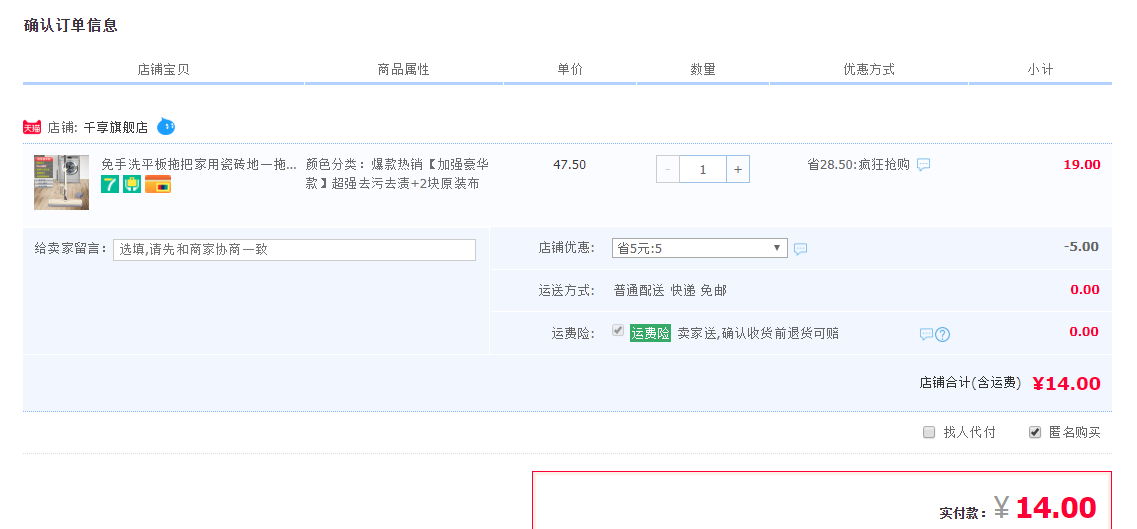Open product title 免手洗平板拖把 link

(199, 164)
